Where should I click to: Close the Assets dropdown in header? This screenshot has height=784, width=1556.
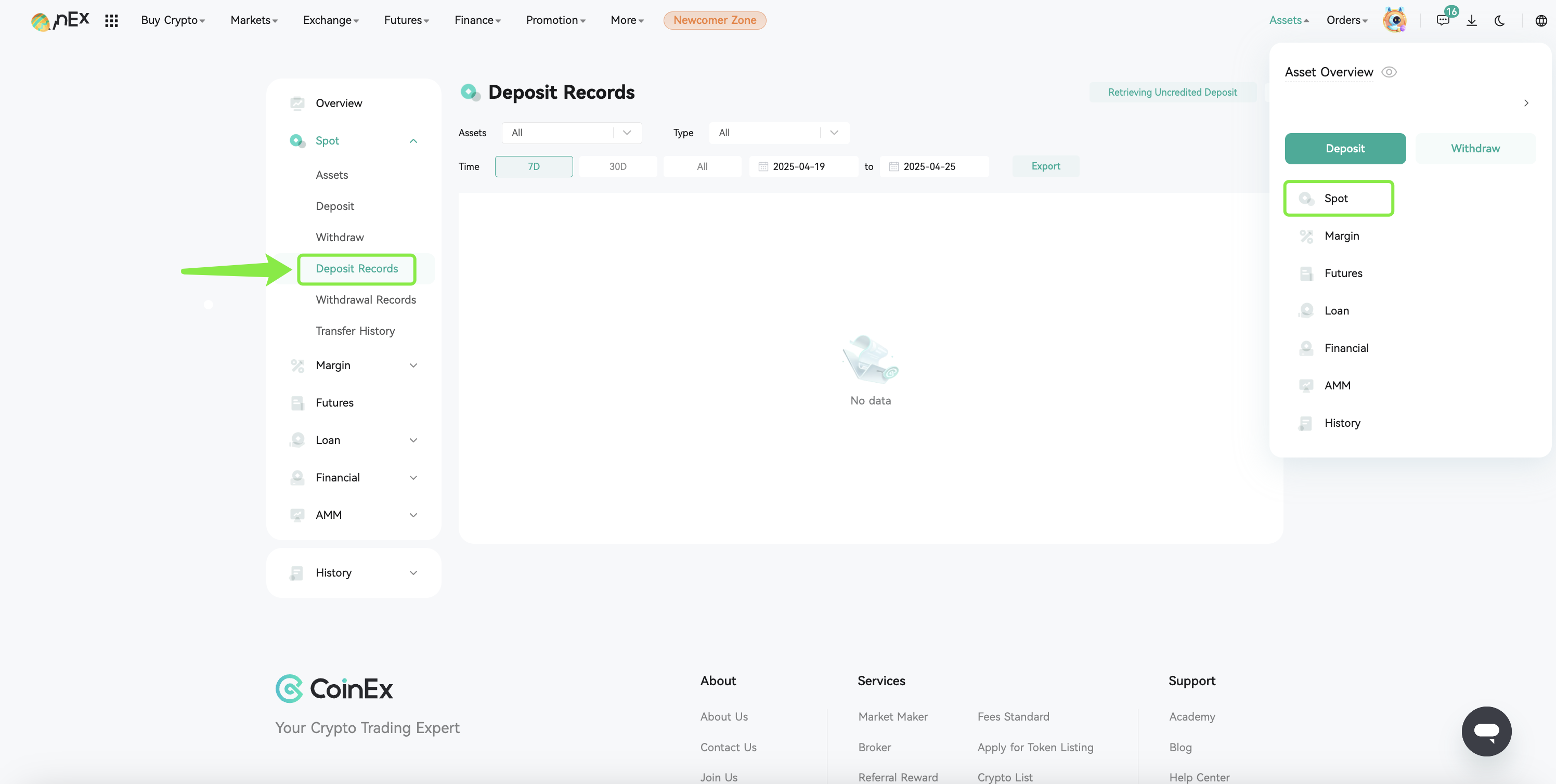tap(1288, 21)
